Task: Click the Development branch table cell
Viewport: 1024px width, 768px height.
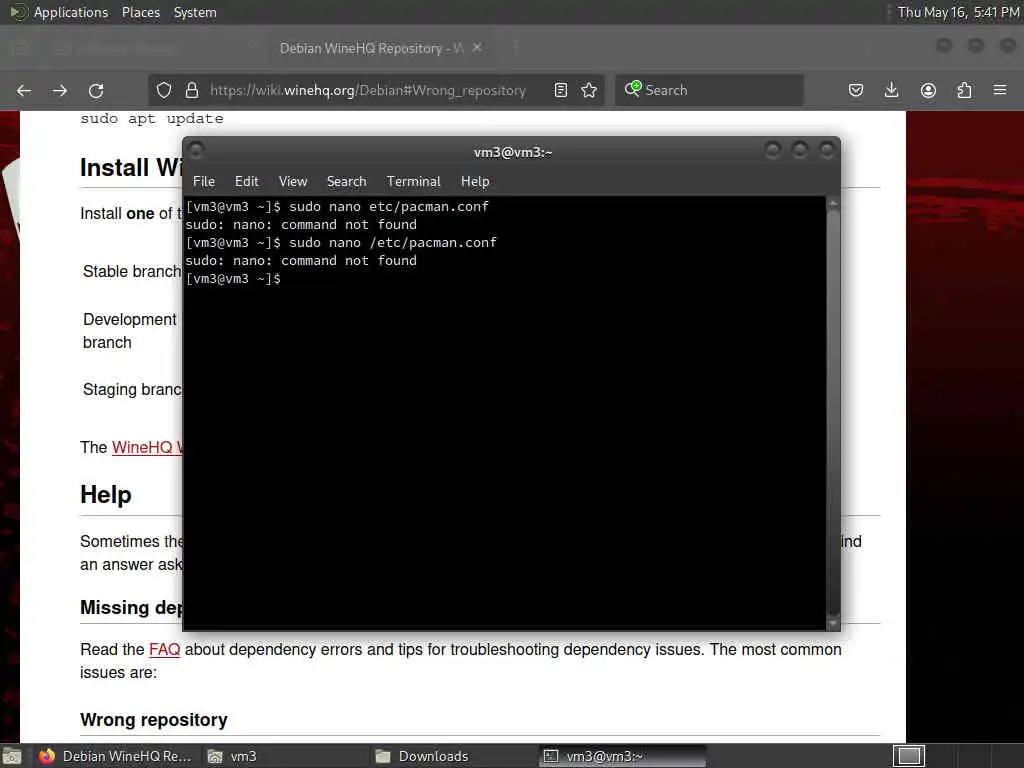Action: point(129,331)
